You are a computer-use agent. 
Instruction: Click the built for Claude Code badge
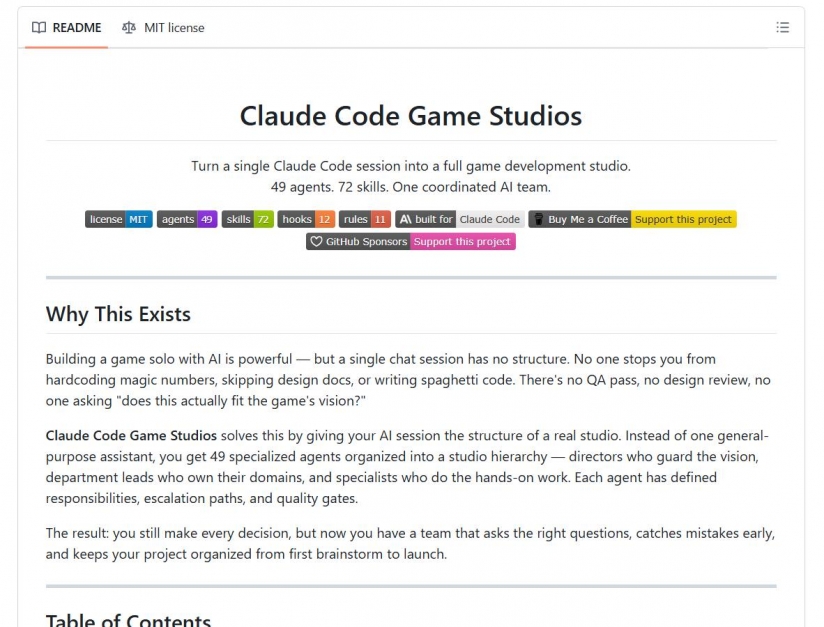(x=461, y=219)
